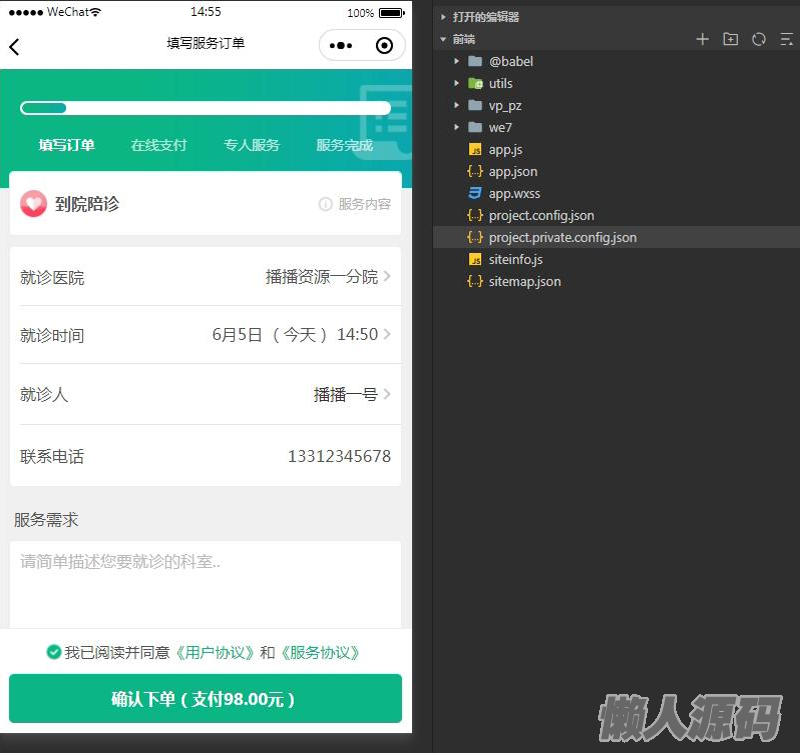Click the battery icon in status bar

coord(391,13)
